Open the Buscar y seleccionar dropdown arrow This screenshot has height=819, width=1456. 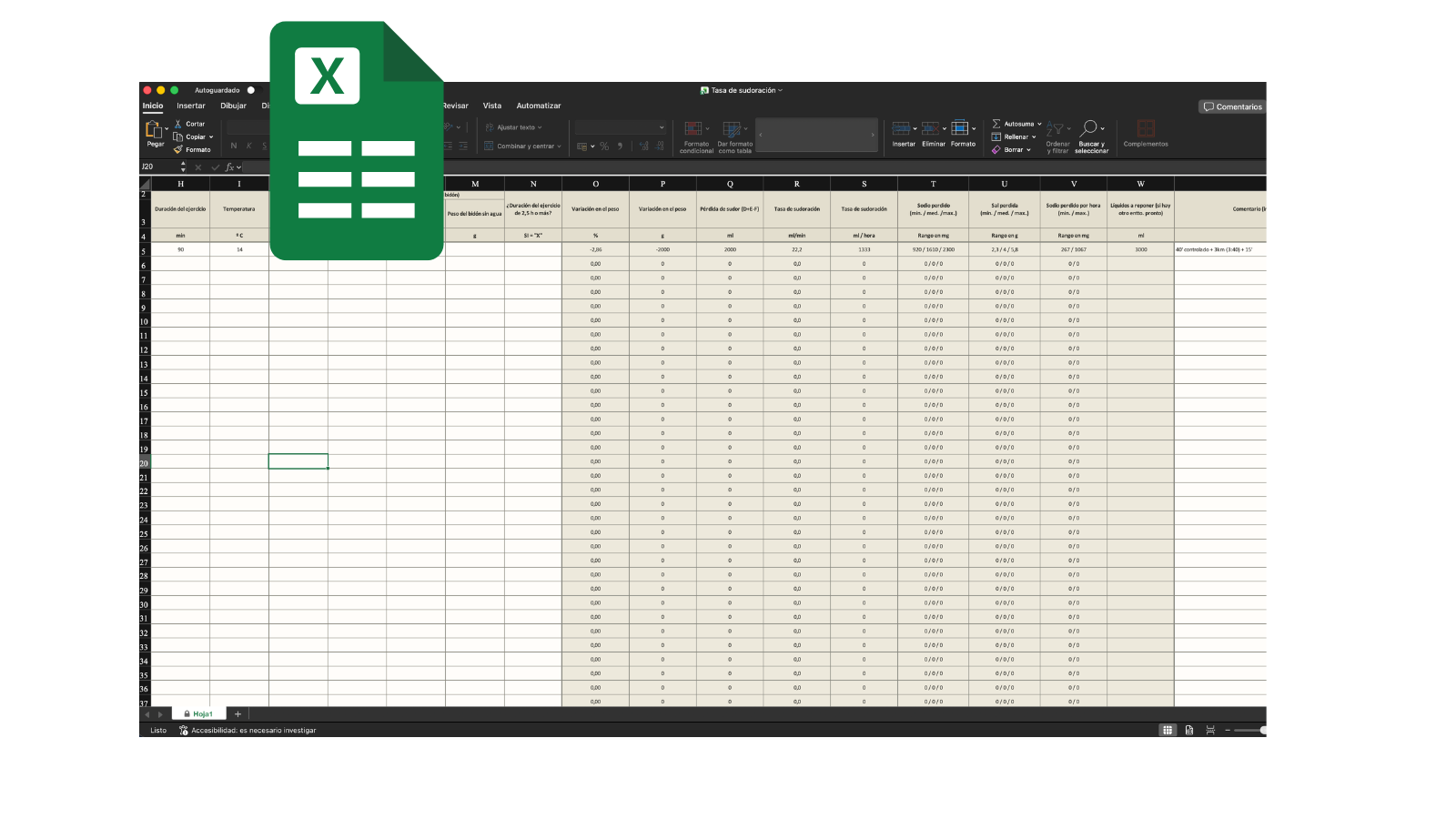pyautogui.click(x=1103, y=128)
